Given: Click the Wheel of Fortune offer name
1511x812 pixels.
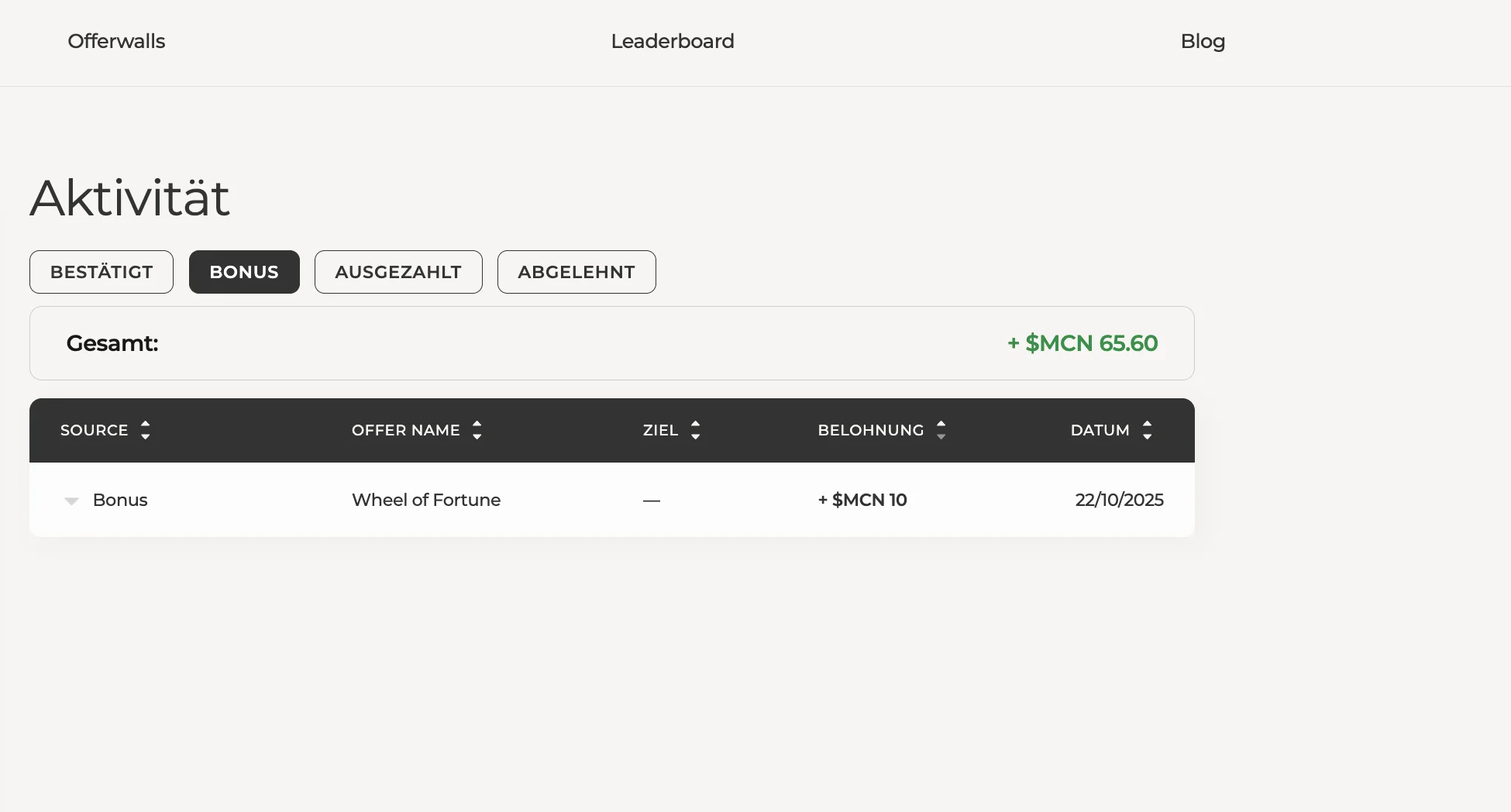Looking at the screenshot, I should tap(425, 500).
